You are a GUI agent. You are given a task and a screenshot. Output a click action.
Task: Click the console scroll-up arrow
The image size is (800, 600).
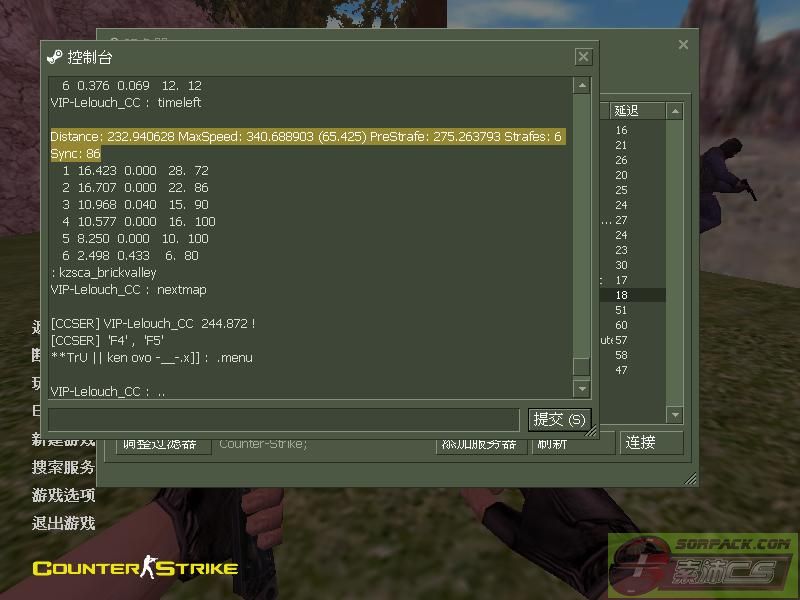(x=581, y=86)
